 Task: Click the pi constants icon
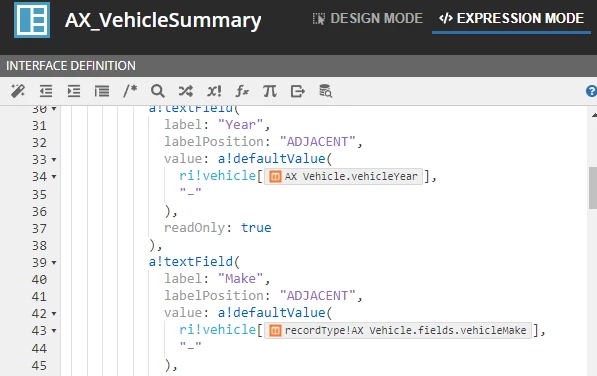(x=270, y=91)
